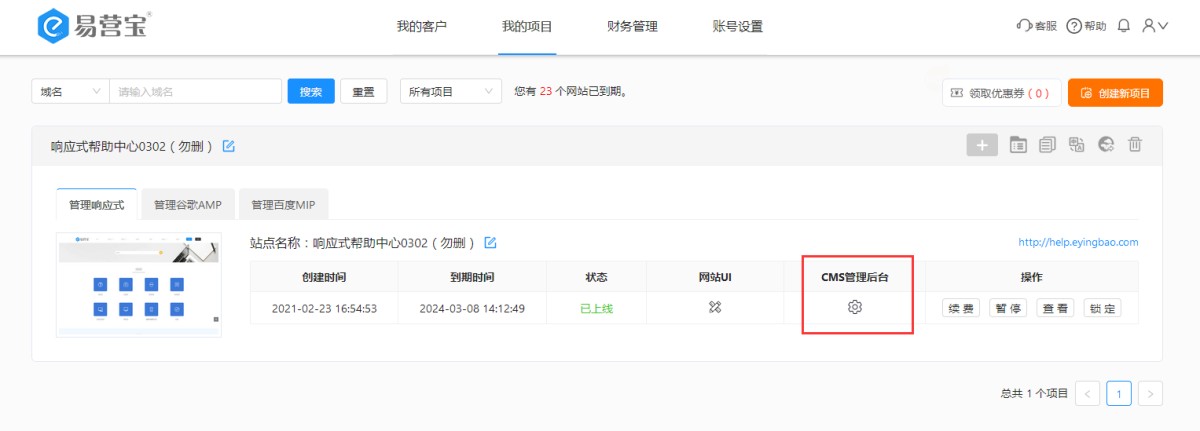Click the blue 搜索 button
Image resolution: width=1200 pixels, height=431 pixels.
pos(311,92)
